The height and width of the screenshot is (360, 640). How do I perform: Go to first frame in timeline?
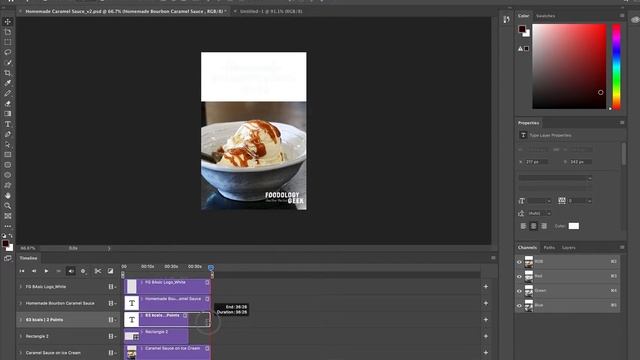(x=22, y=271)
